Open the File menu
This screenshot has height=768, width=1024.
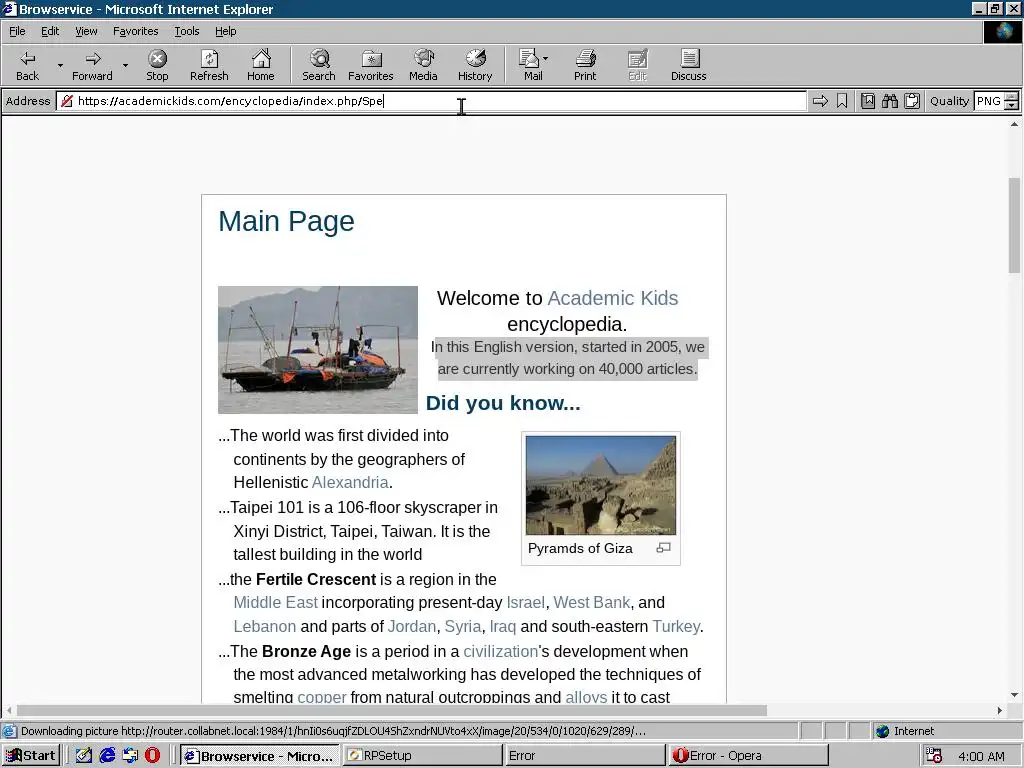click(x=17, y=31)
